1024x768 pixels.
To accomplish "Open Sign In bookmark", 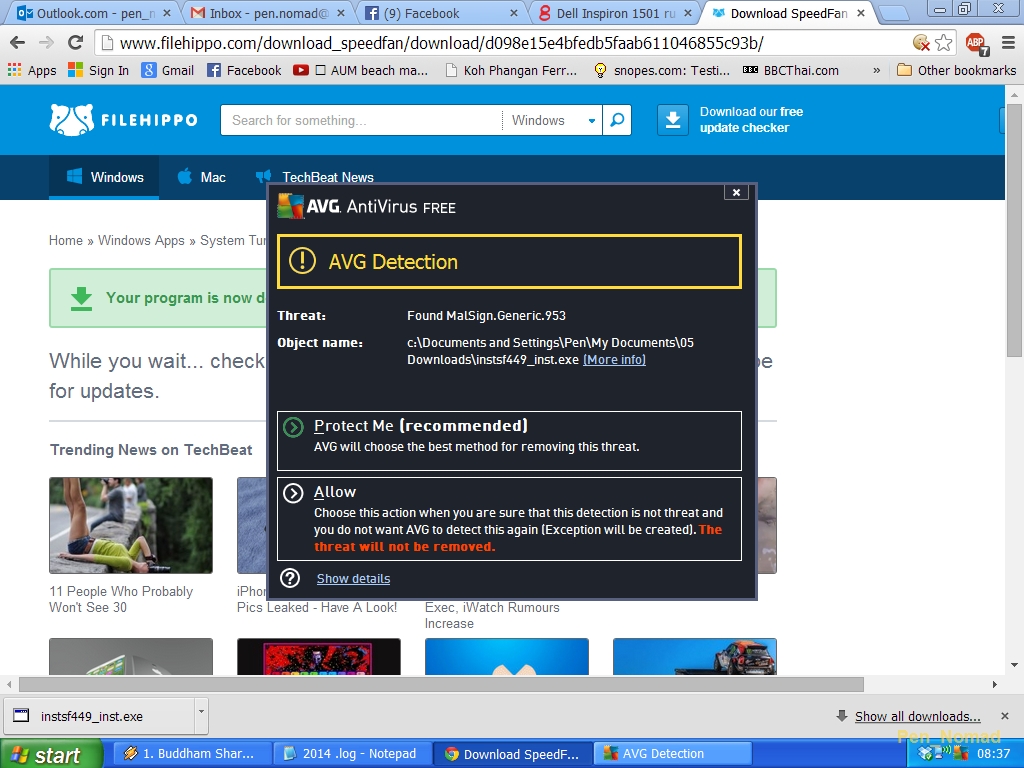I will [99, 70].
